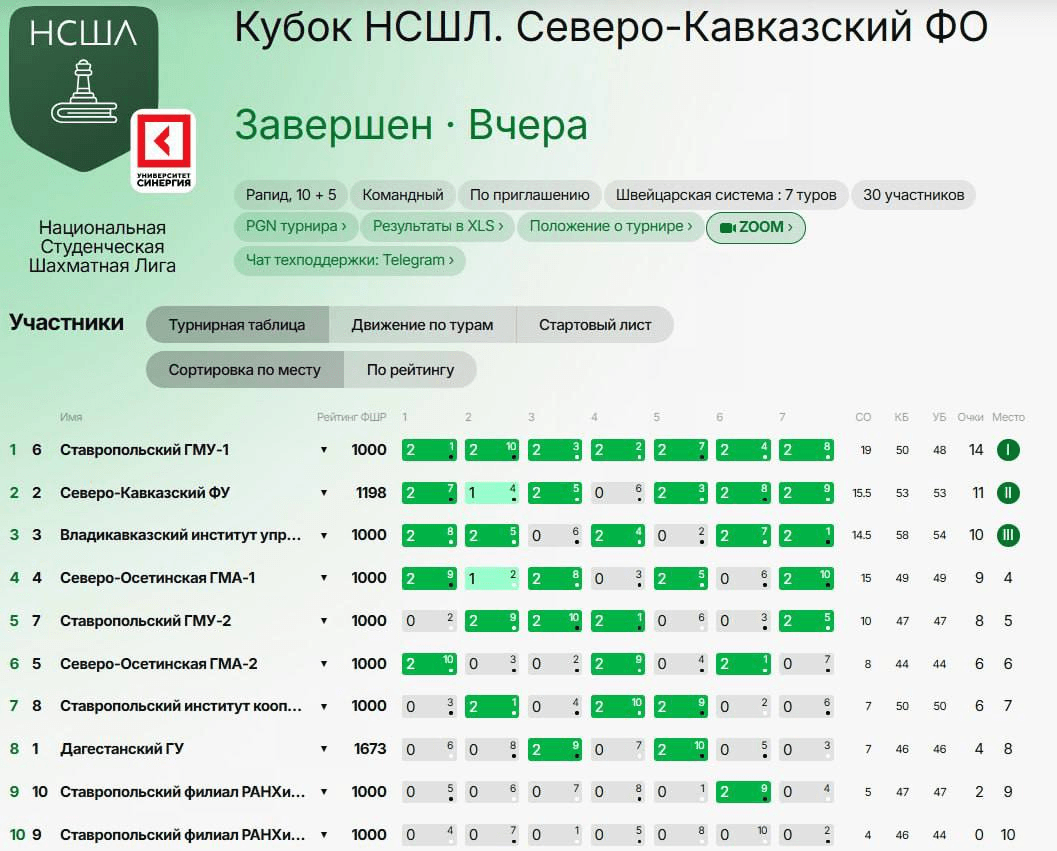Screen dimensions: 1057x851
Task: Click Швейцарская система : 7 туров tag
Action: coord(726,195)
